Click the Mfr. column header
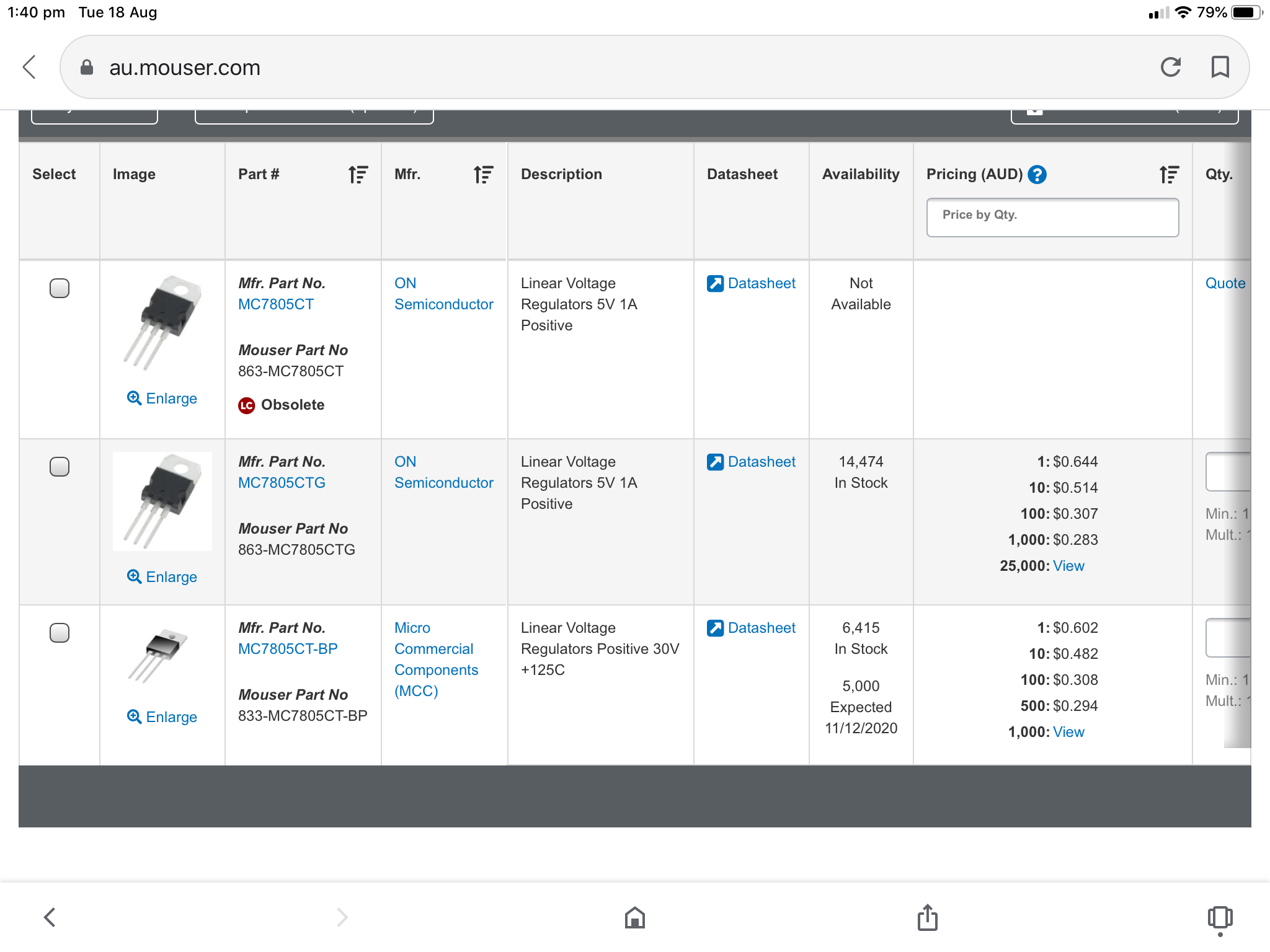 [407, 175]
